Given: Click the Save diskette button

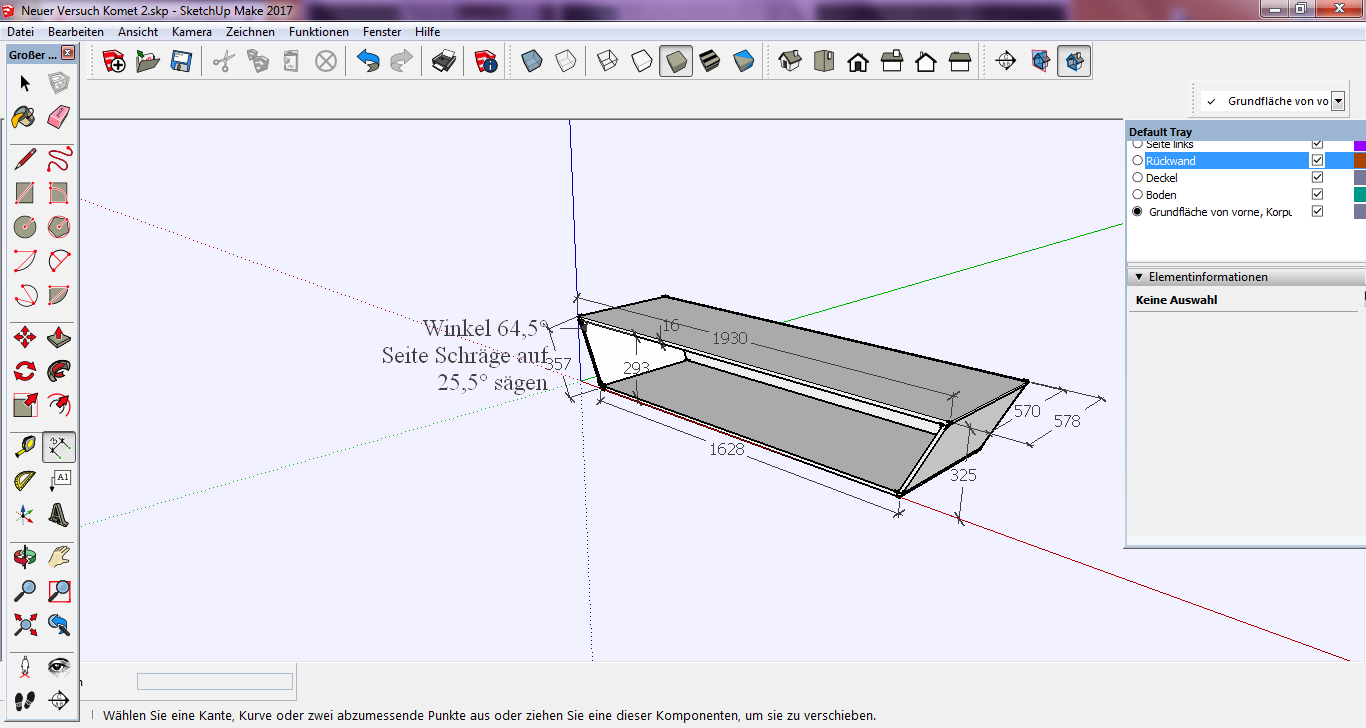Looking at the screenshot, I should coord(181,62).
